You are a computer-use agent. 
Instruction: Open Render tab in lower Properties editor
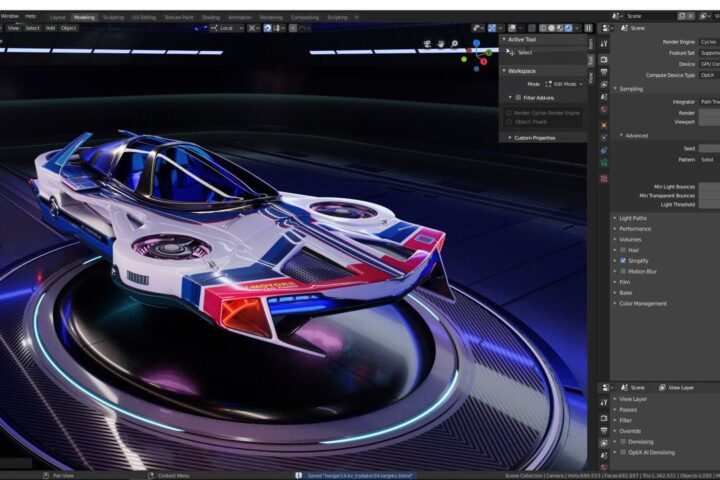tap(604, 418)
